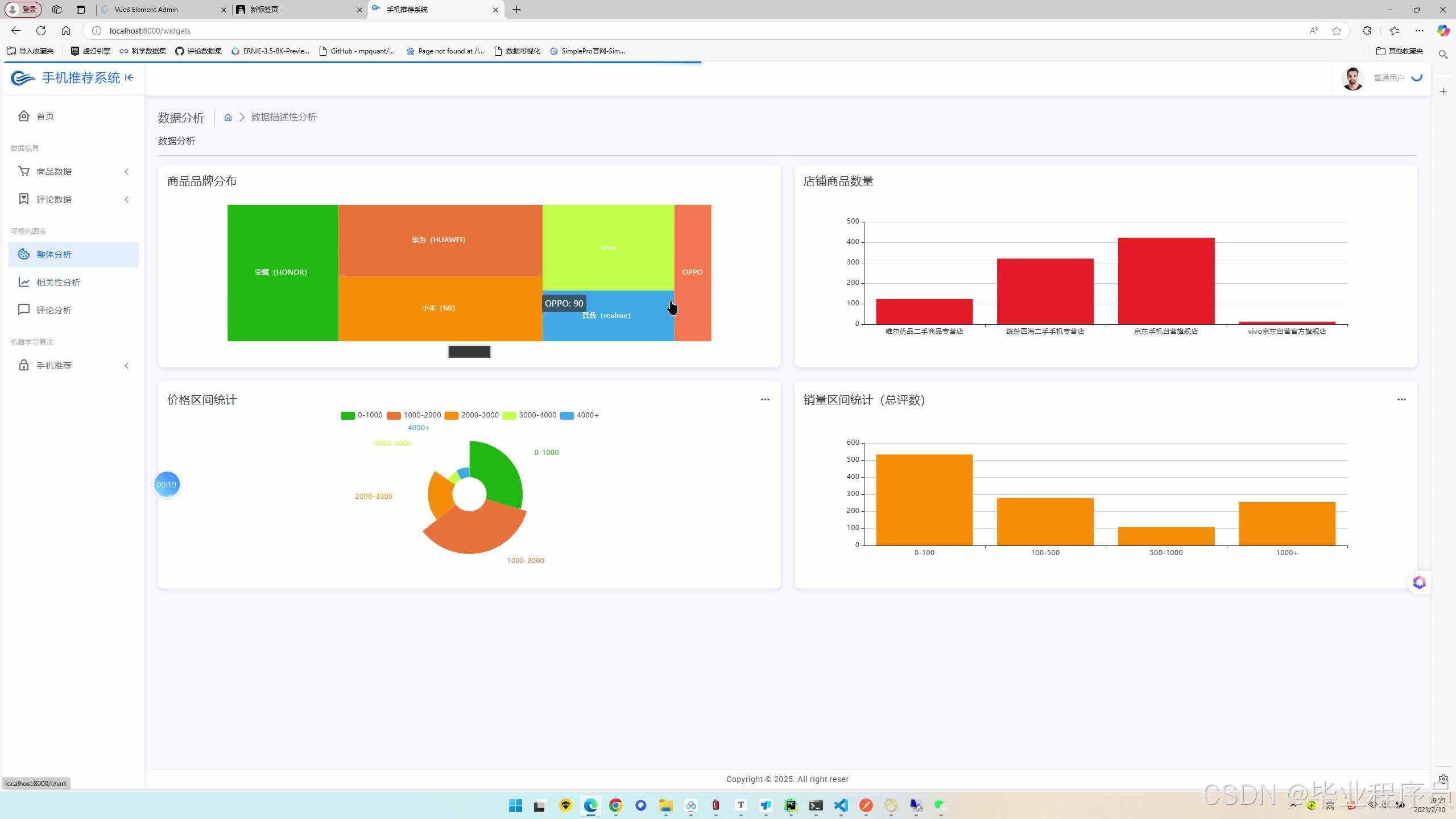1456x819 pixels.
Task: Click the OPPO treemap block
Action: (x=693, y=273)
